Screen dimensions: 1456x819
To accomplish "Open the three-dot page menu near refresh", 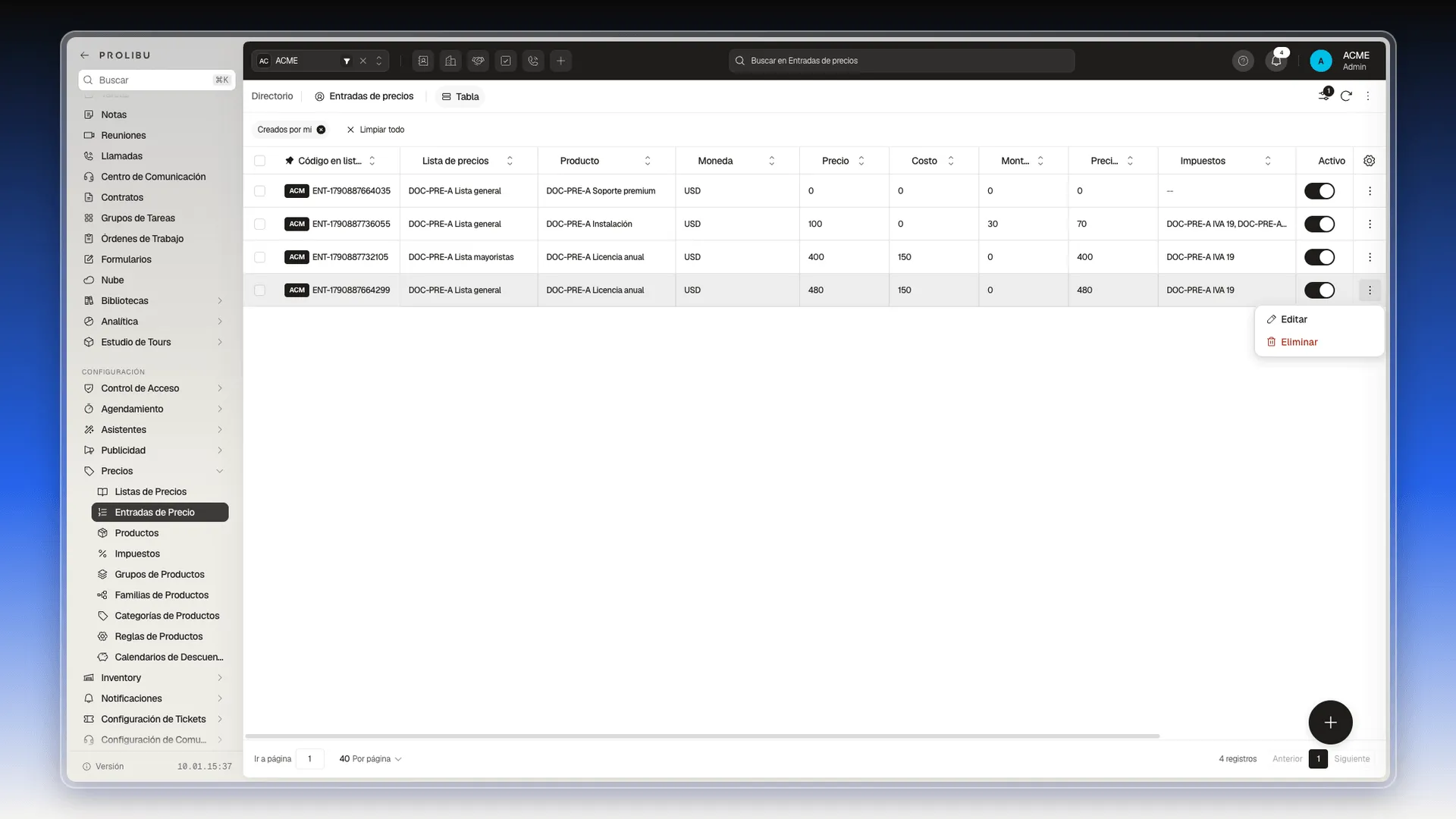I will click(x=1368, y=96).
